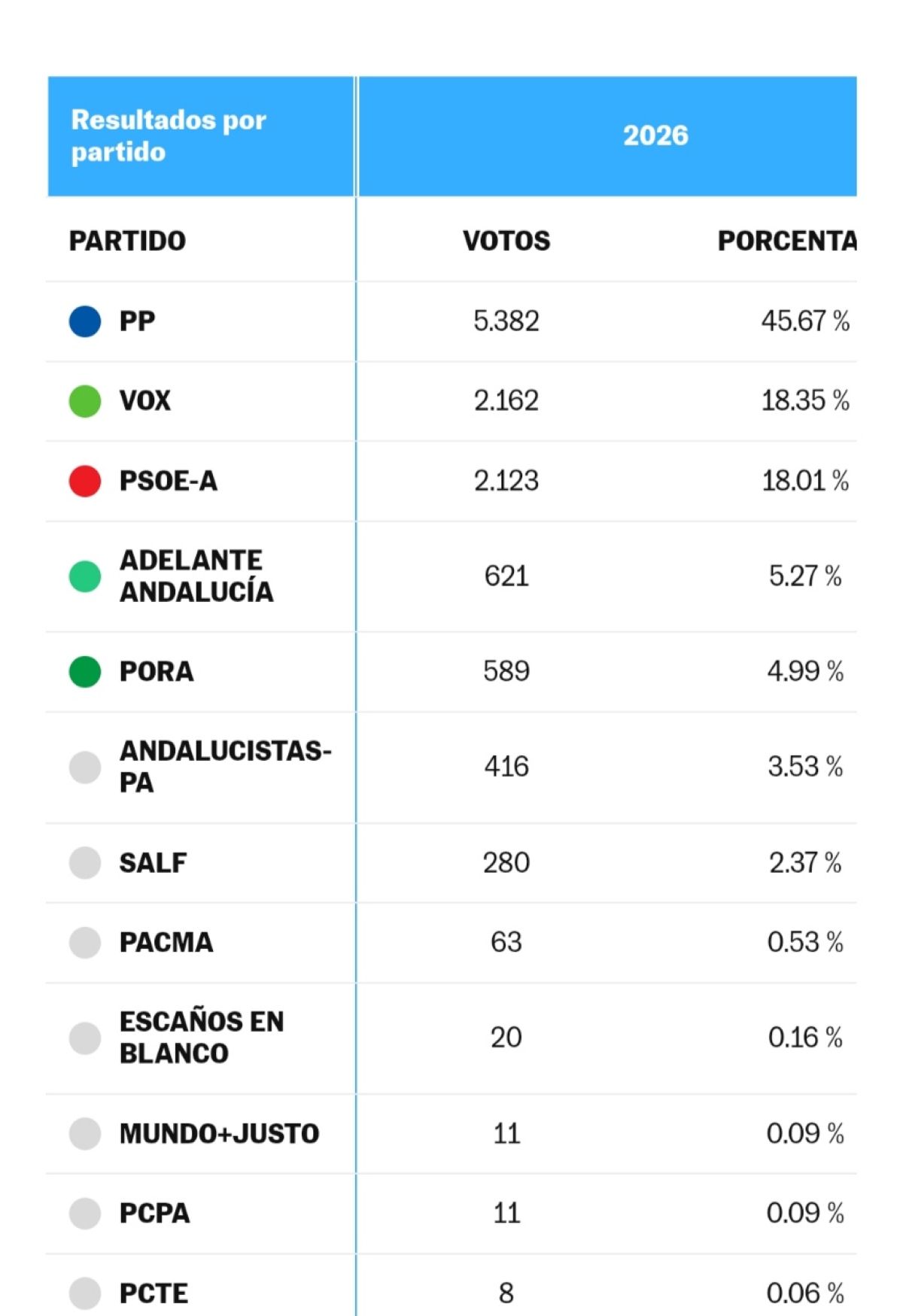Click the light green VOX color dot
Image resolution: width=903 pixels, height=1316 pixels.
85,401
